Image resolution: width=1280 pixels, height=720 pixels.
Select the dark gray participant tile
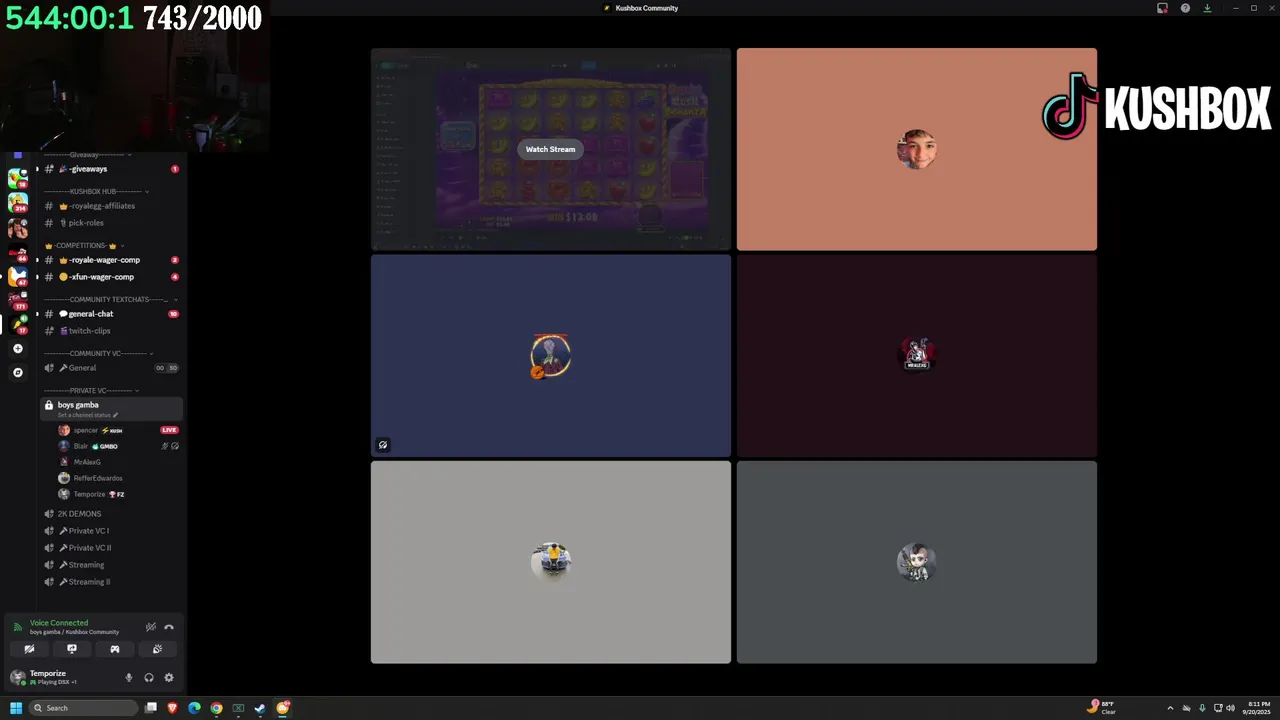(x=917, y=562)
